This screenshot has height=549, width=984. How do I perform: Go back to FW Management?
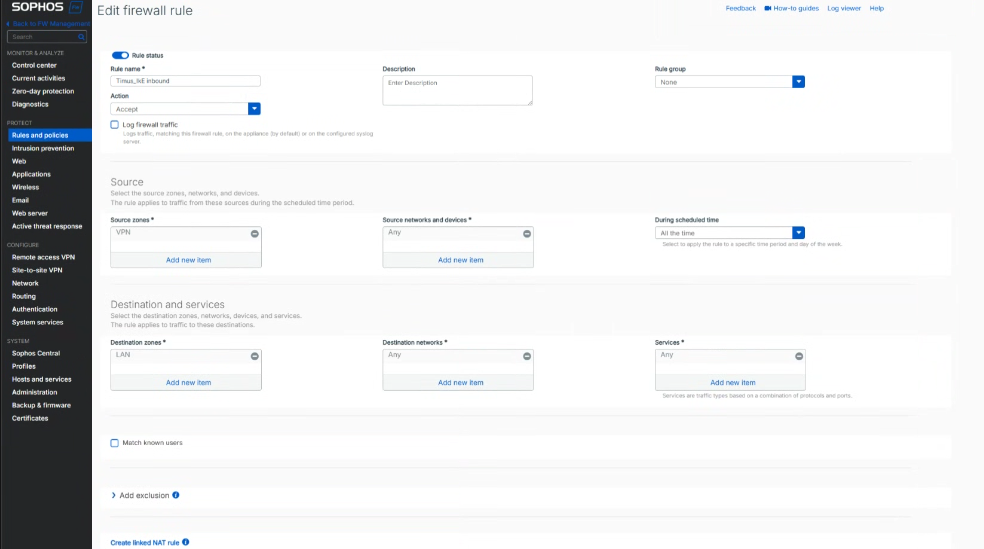pyautogui.click(x=50, y=24)
